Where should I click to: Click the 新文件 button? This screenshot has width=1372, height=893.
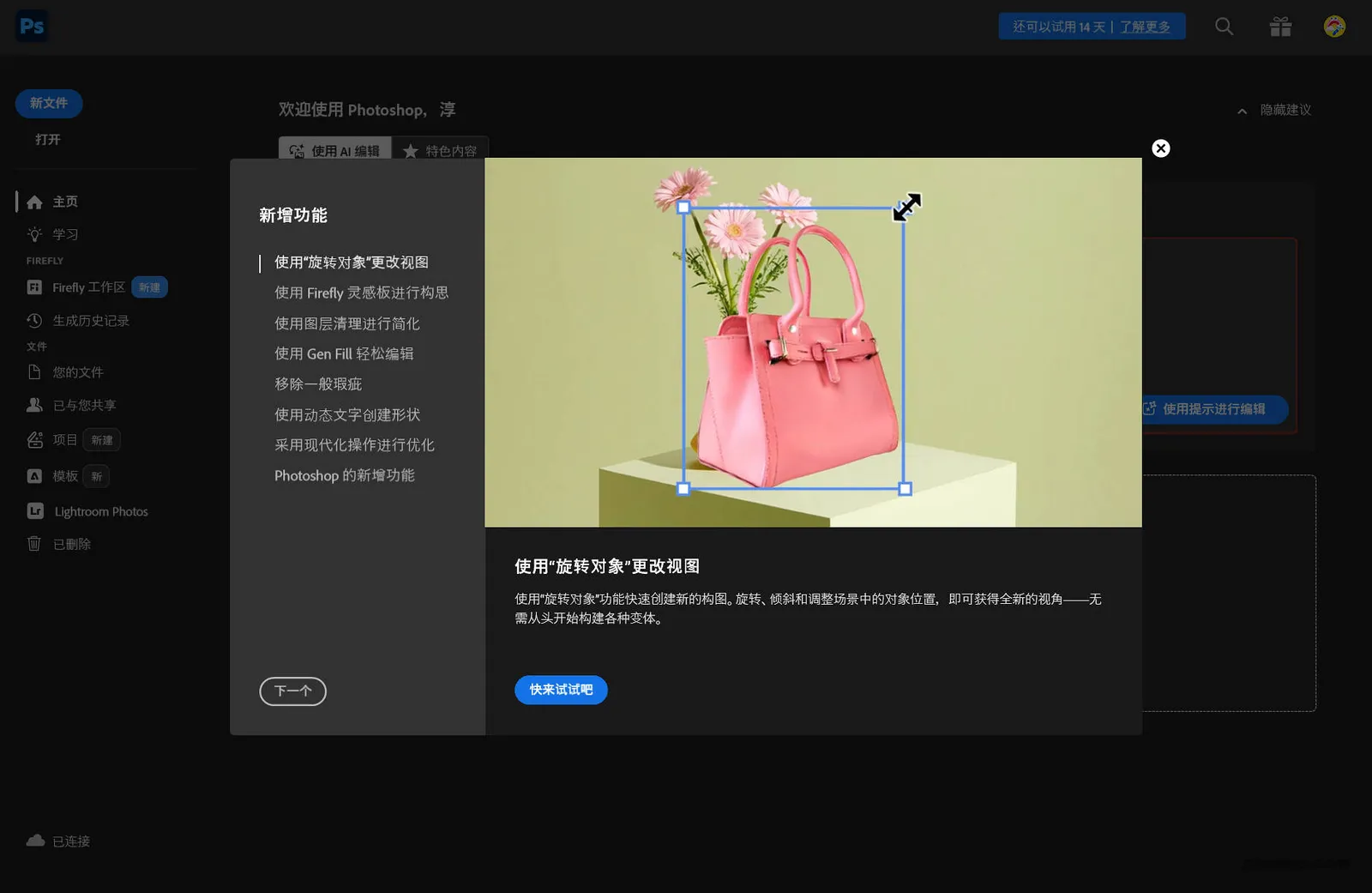pos(49,103)
